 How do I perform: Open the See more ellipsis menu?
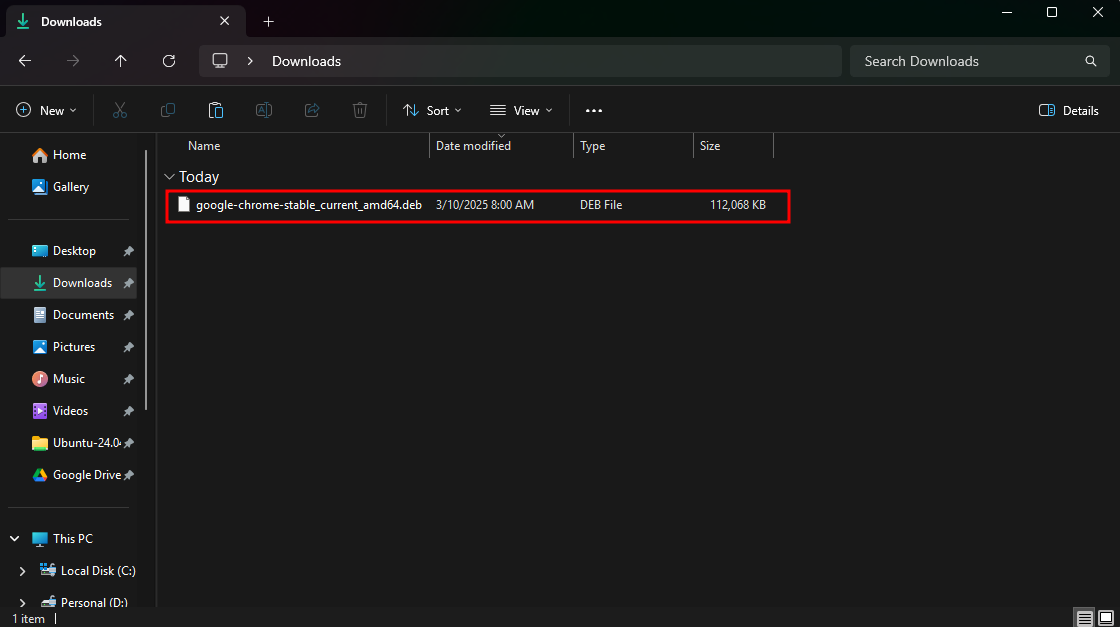tap(594, 111)
